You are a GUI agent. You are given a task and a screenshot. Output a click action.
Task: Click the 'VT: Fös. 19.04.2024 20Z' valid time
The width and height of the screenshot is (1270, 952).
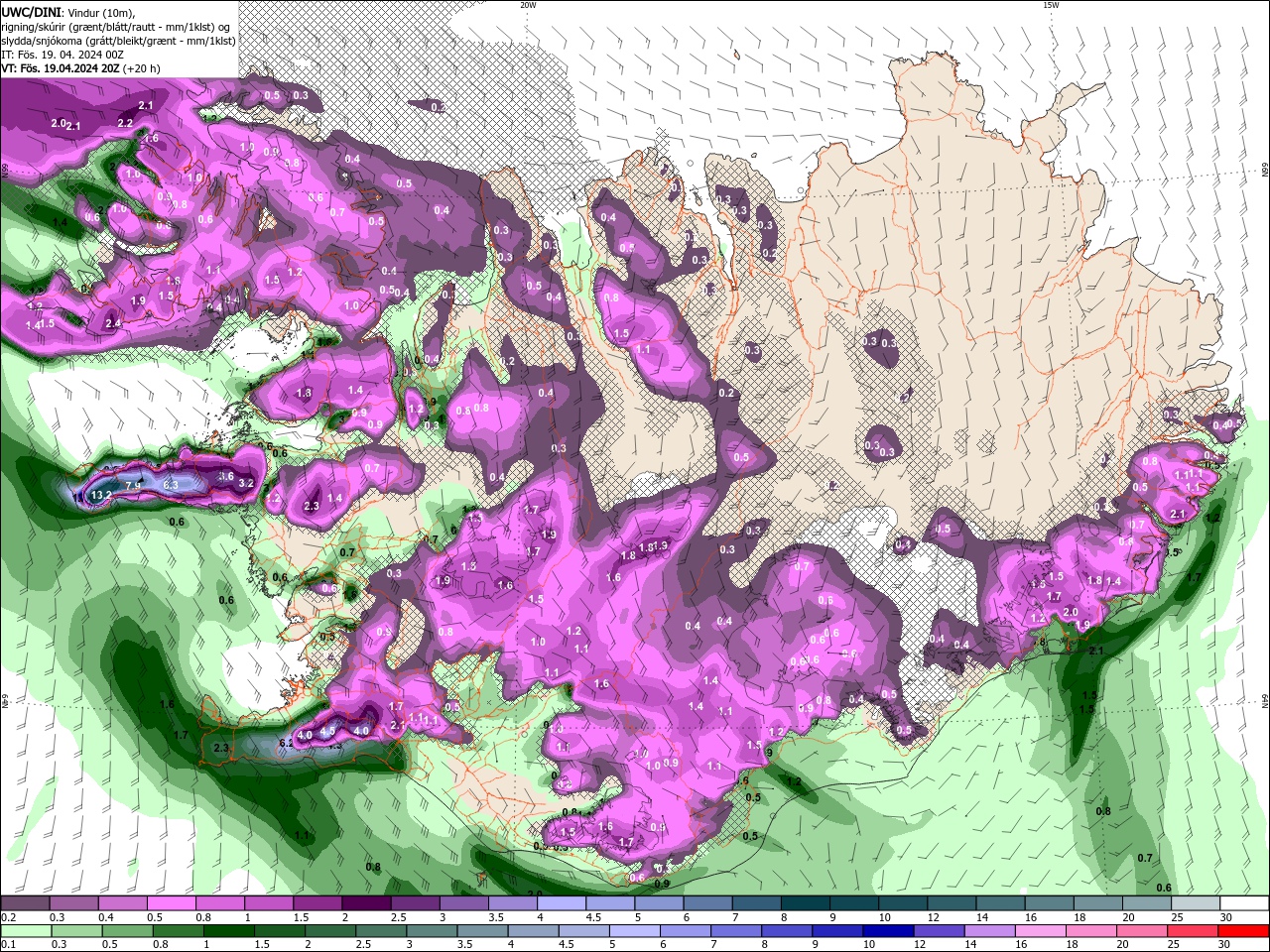point(60,68)
